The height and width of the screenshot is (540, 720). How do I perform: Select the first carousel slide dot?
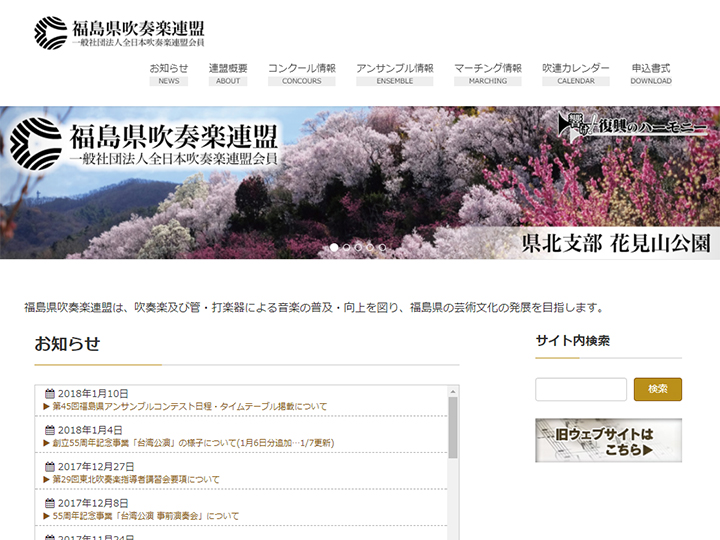click(334, 247)
